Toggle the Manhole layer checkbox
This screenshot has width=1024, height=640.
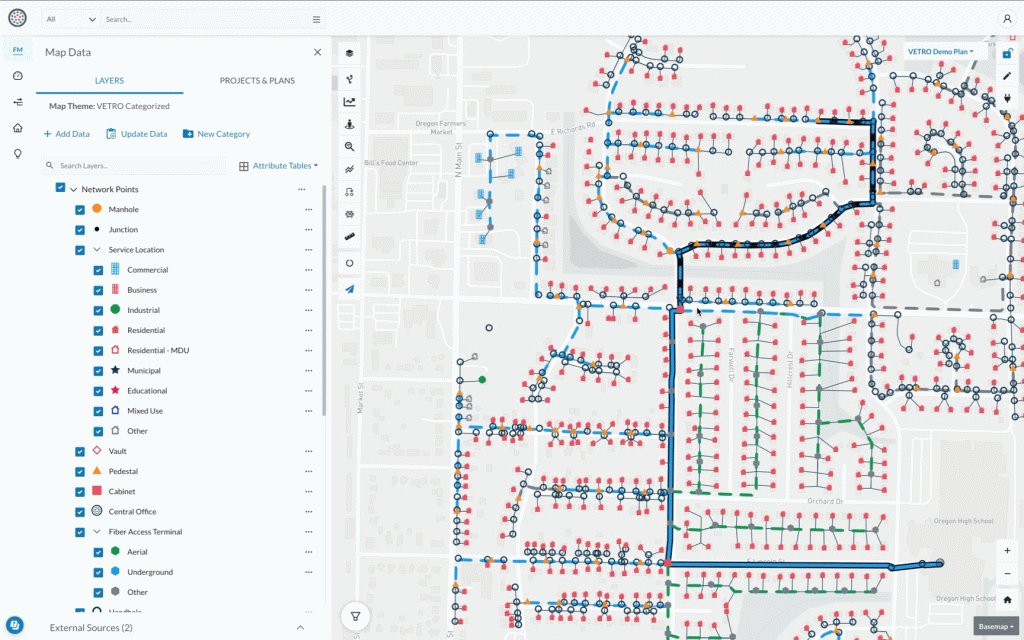pos(80,210)
